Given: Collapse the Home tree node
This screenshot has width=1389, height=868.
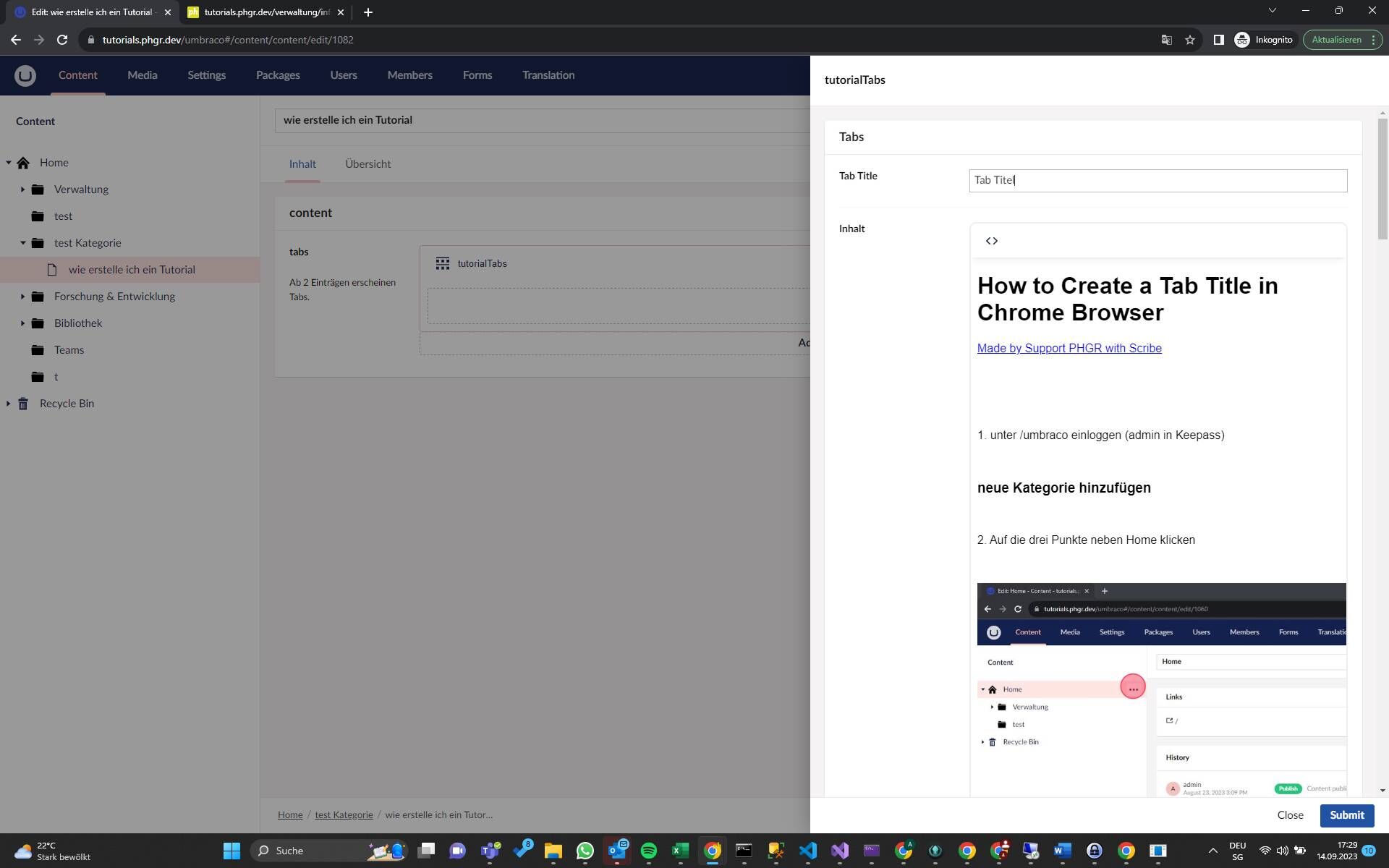Looking at the screenshot, I should pyautogui.click(x=8, y=162).
